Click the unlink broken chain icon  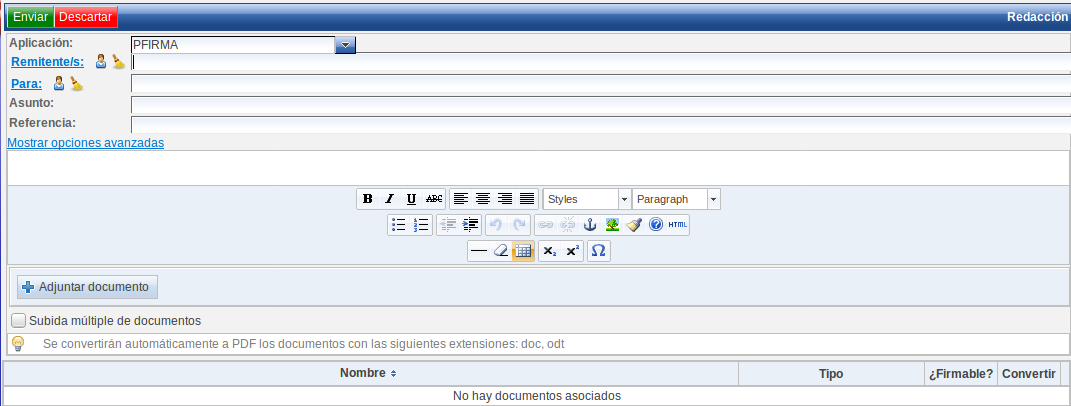(x=567, y=225)
